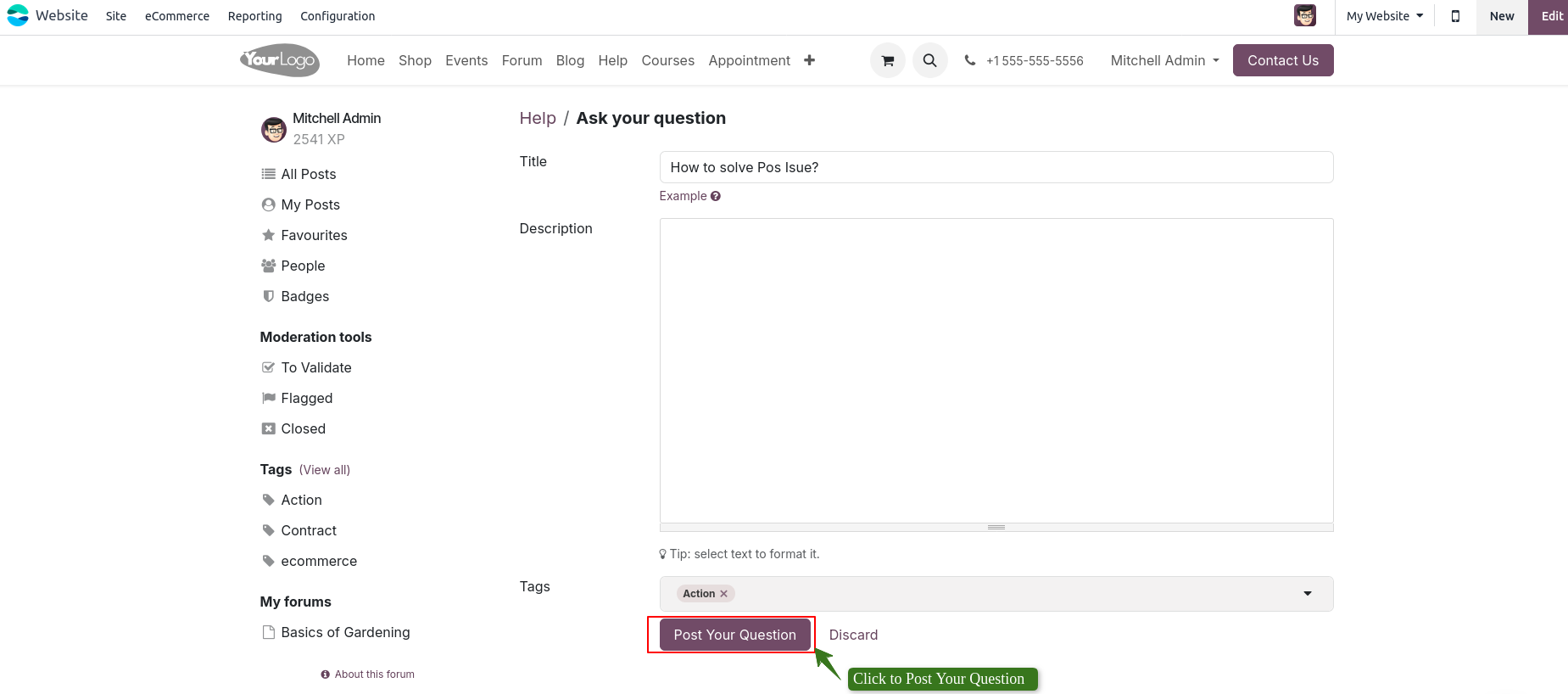Remove the Action tag with x

point(723,594)
